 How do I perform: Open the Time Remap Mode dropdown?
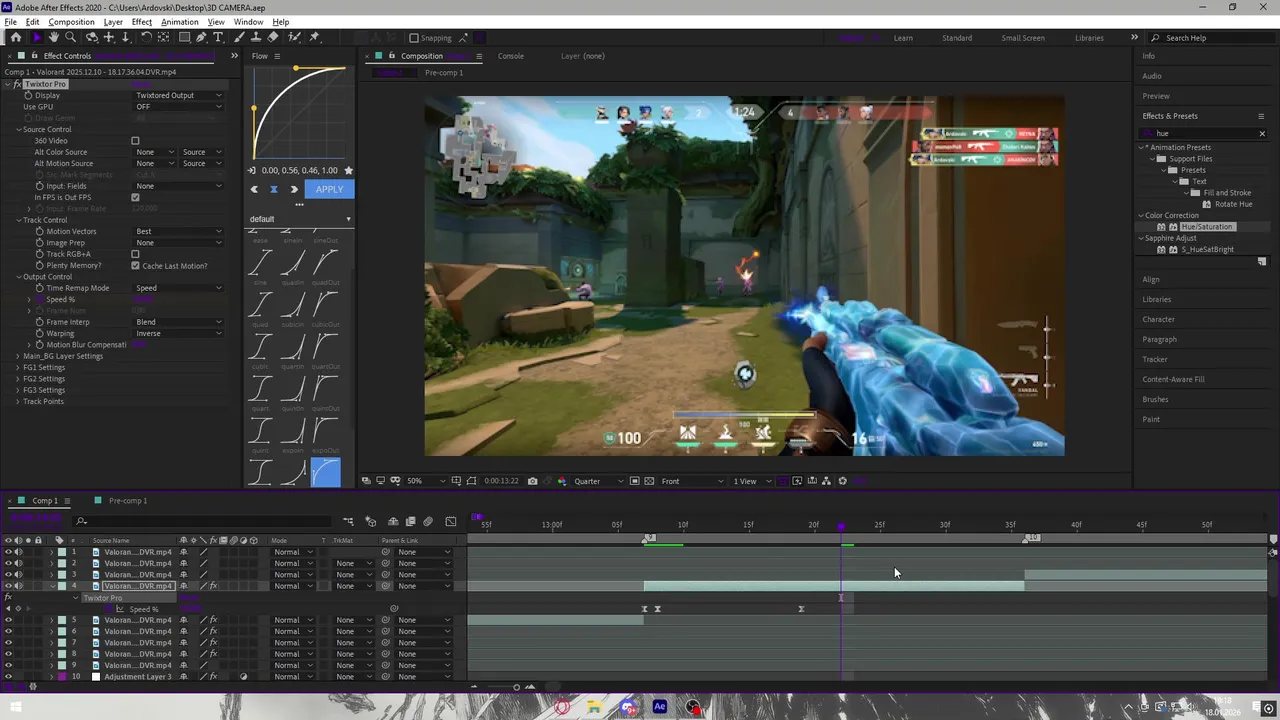(x=179, y=288)
